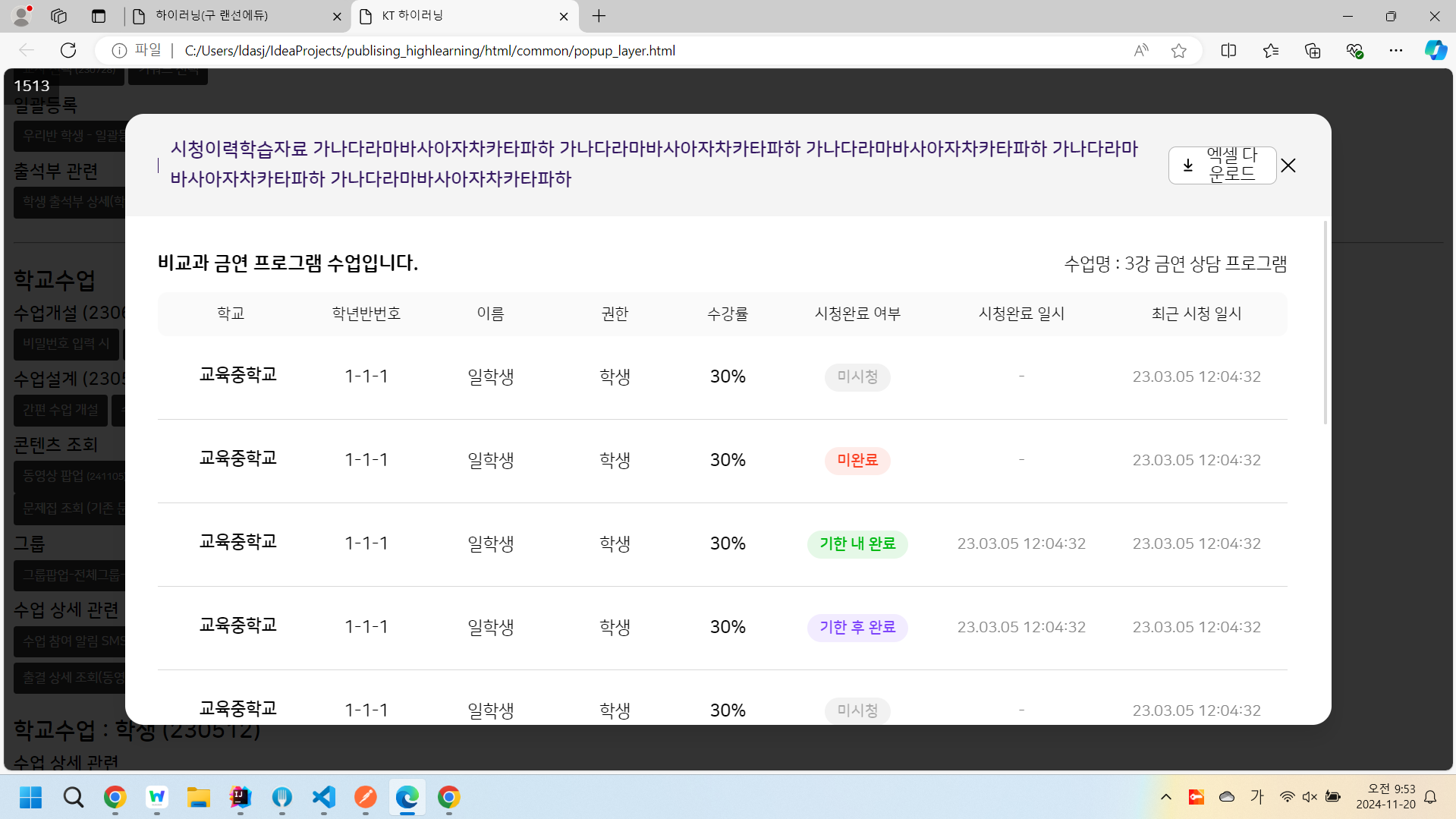Toggle the volume icon in system tray
Image resolution: width=1456 pixels, height=819 pixels.
click(1310, 797)
